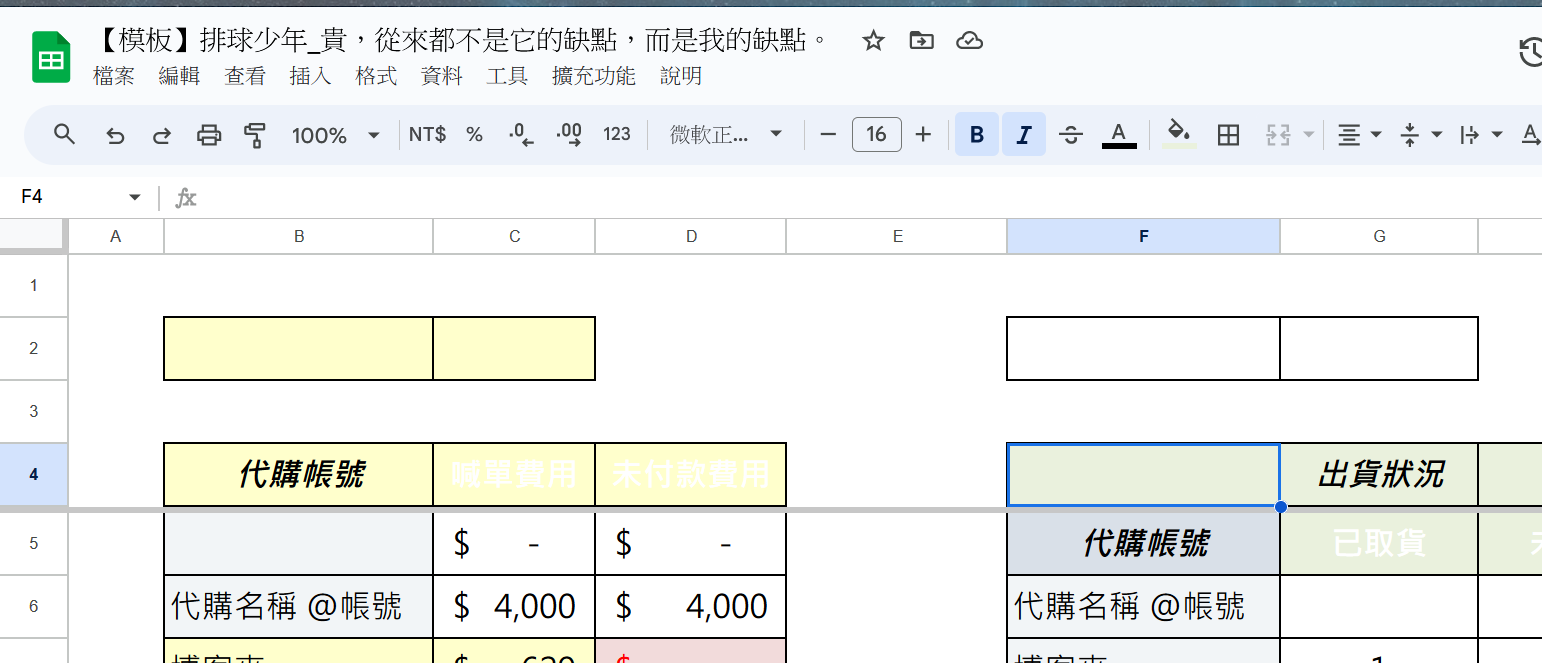Select column F header
The width and height of the screenshot is (1542, 663).
(1143, 236)
